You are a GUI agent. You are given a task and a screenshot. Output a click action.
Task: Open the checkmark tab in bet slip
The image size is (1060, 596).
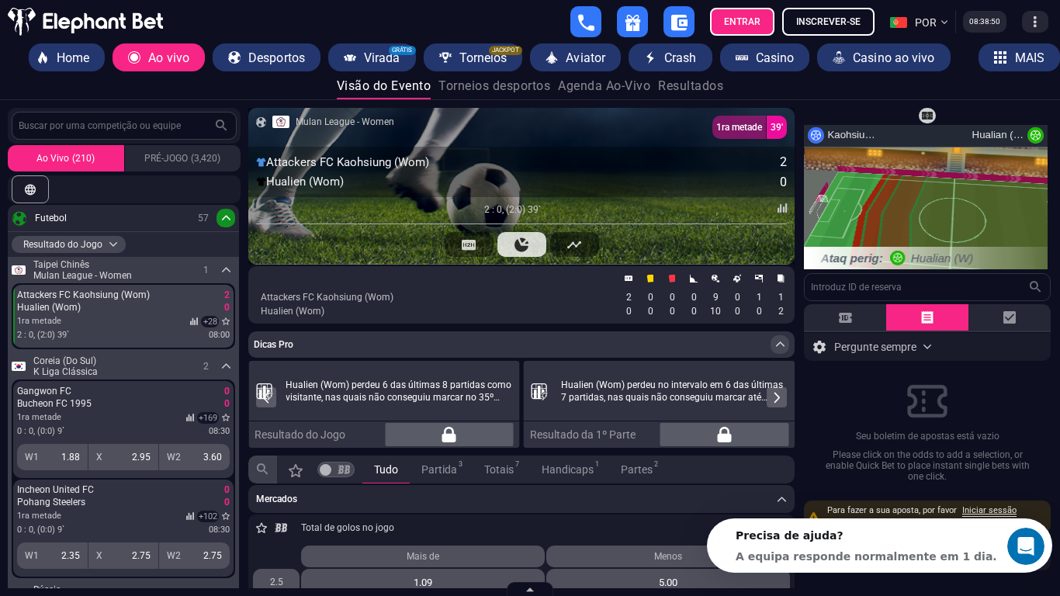[x=1009, y=318]
